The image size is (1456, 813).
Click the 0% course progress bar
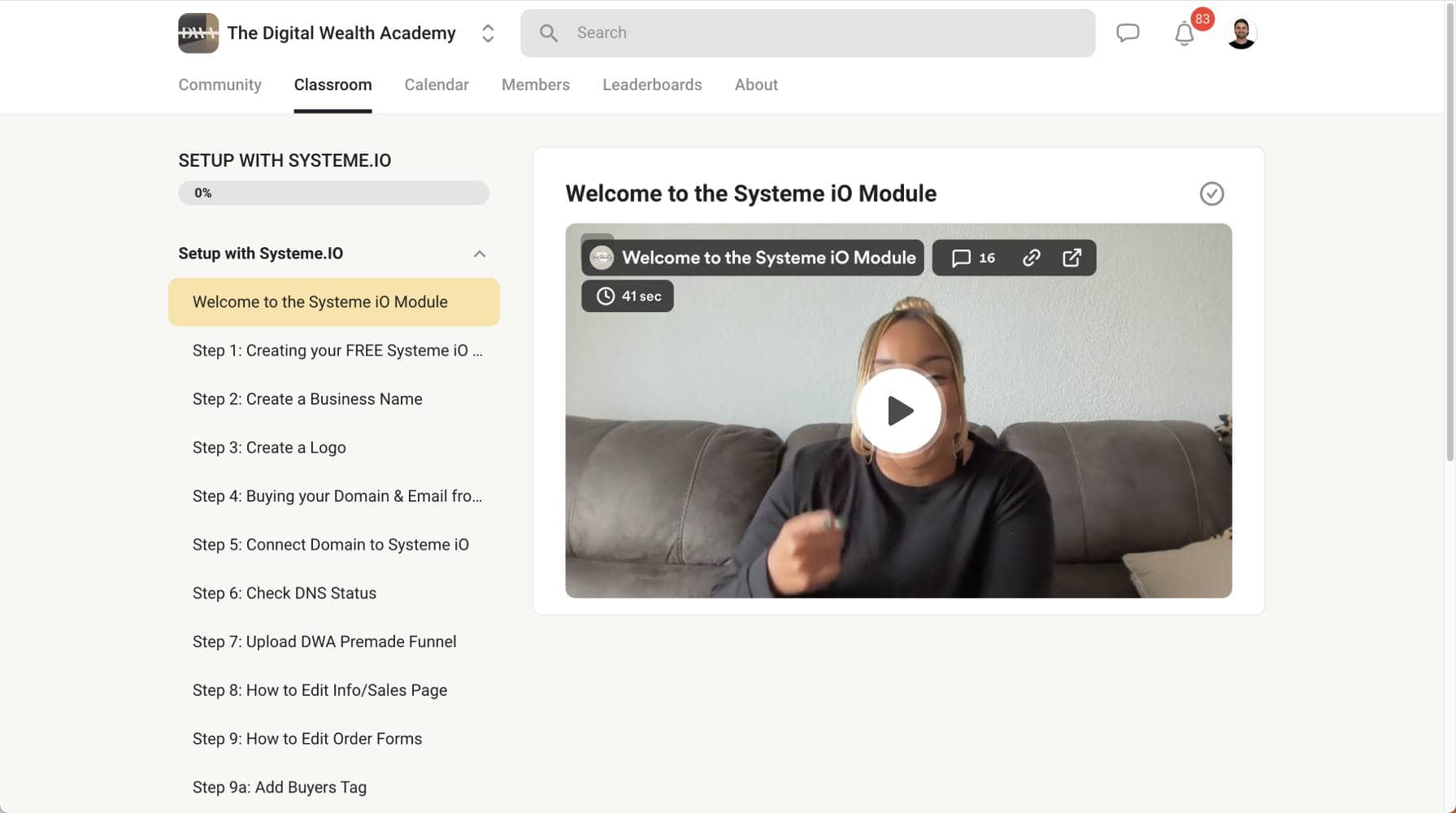pyautogui.click(x=333, y=193)
